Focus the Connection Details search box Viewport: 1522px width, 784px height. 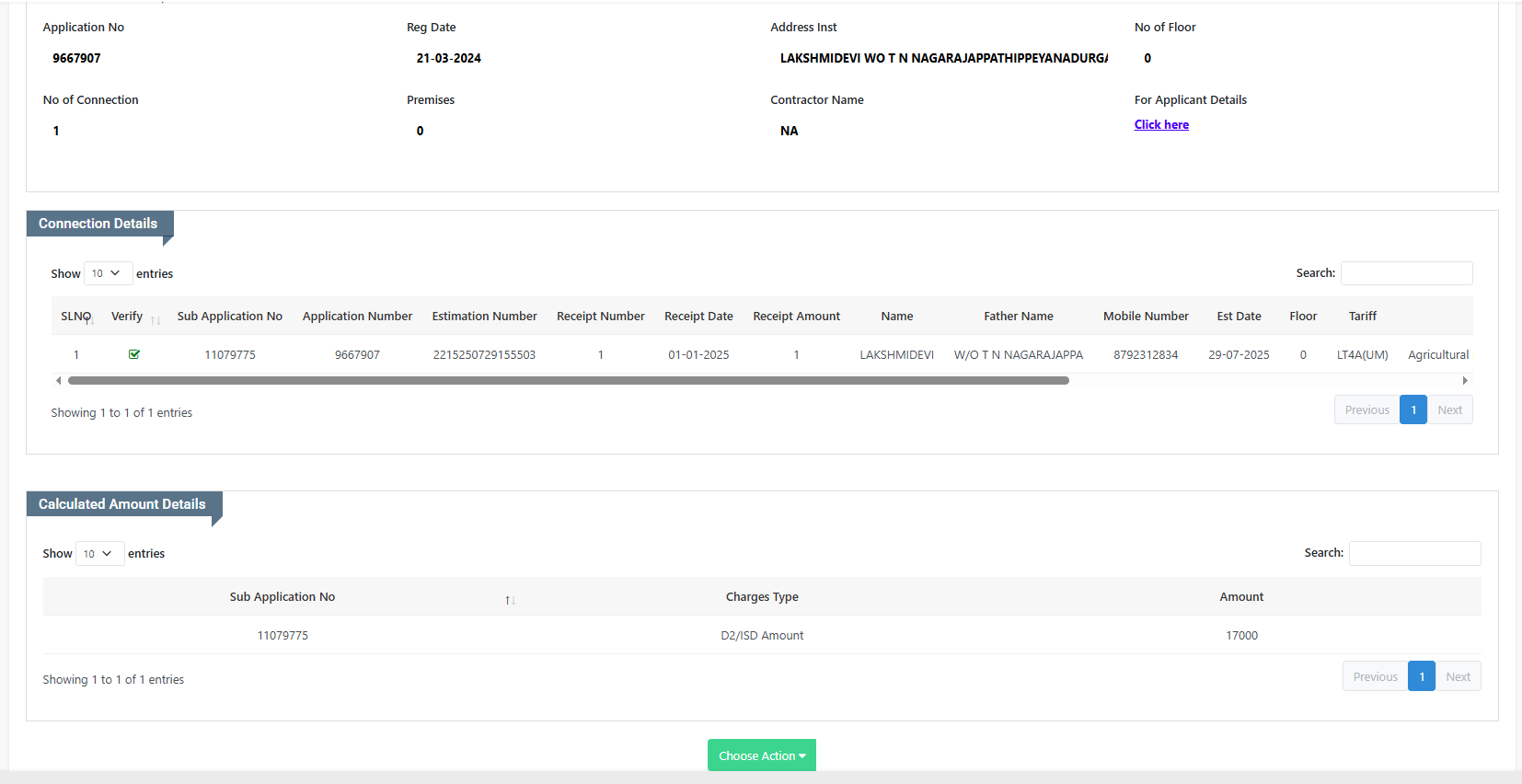[x=1406, y=273]
